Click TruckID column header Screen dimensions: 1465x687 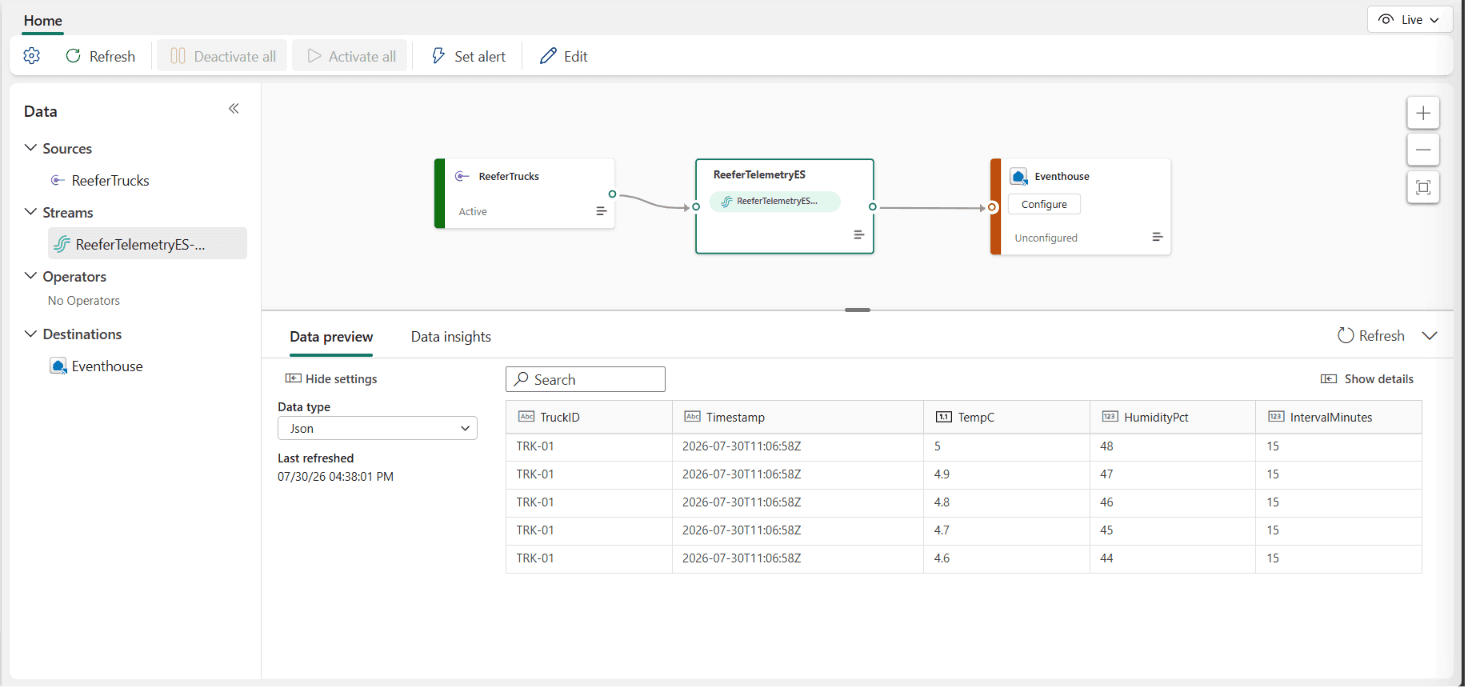(589, 417)
